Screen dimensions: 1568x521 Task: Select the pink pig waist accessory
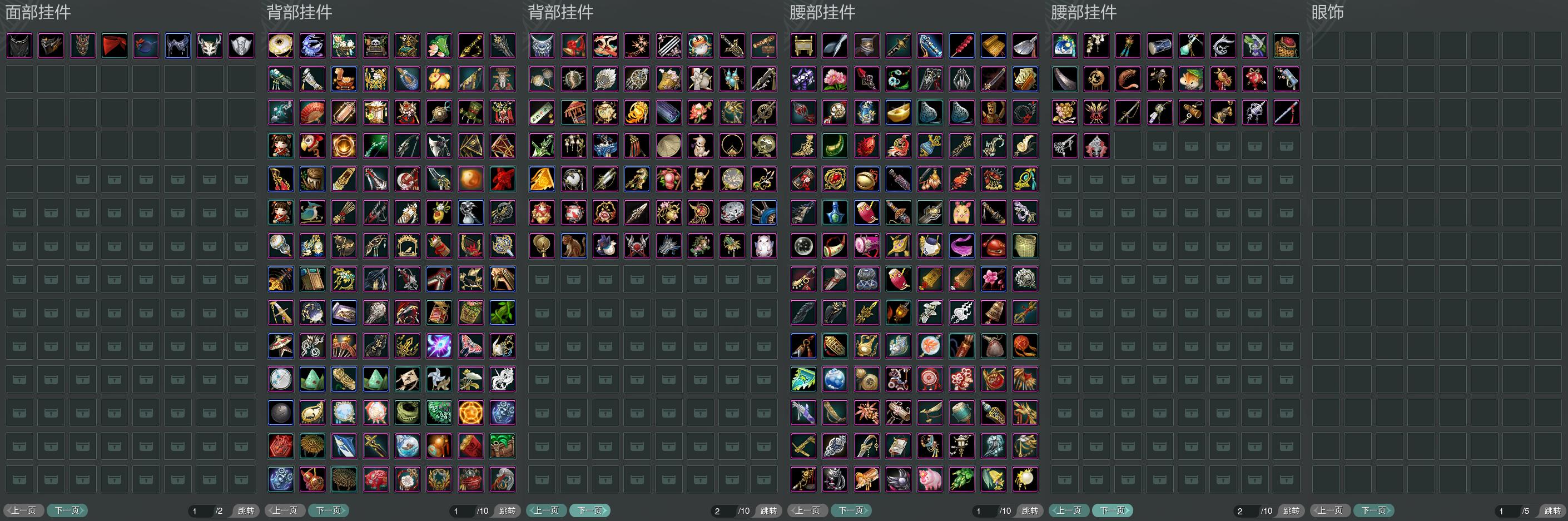click(x=930, y=479)
